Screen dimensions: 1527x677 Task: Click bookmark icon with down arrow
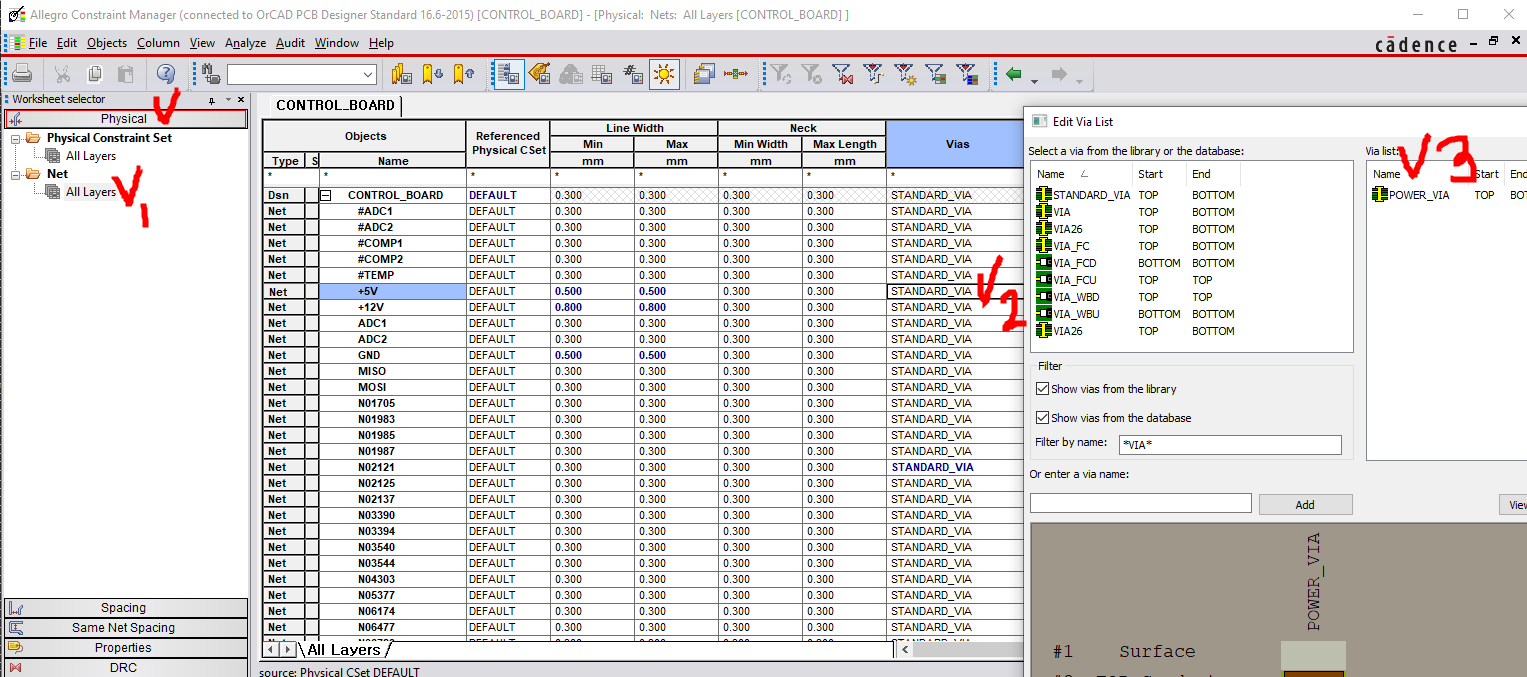[433, 74]
